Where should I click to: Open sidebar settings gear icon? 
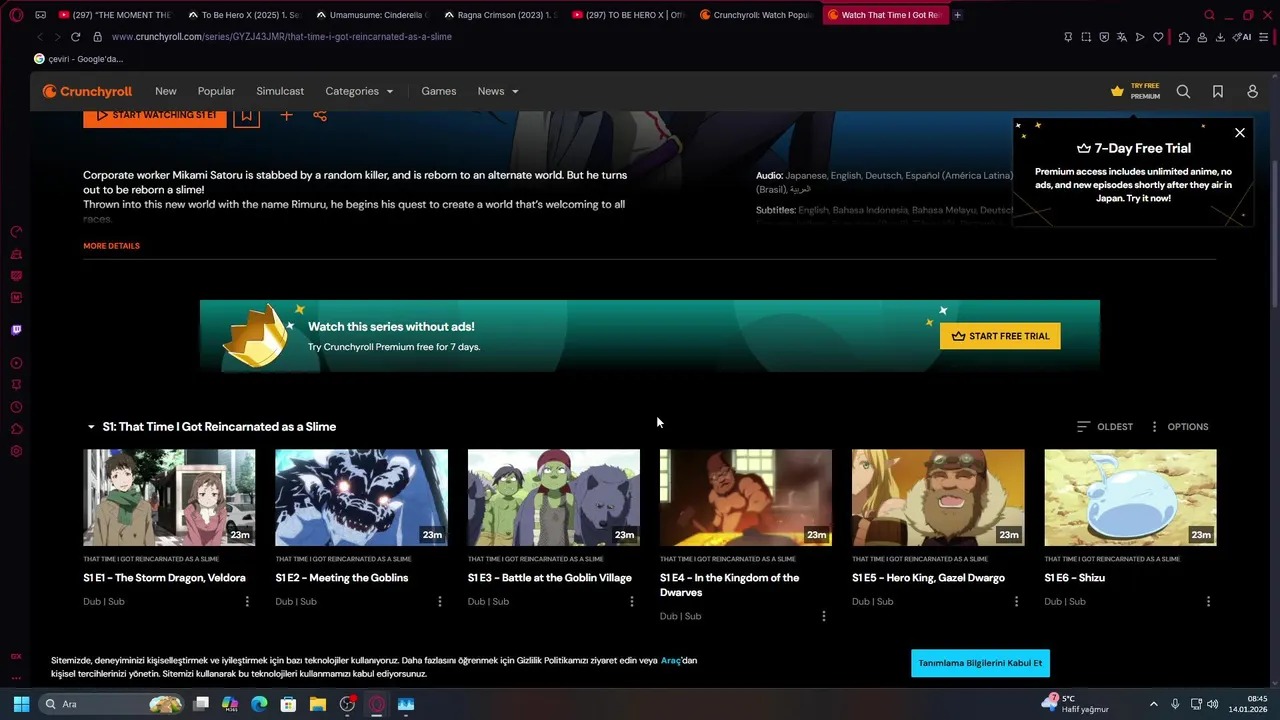(x=16, y=451)
